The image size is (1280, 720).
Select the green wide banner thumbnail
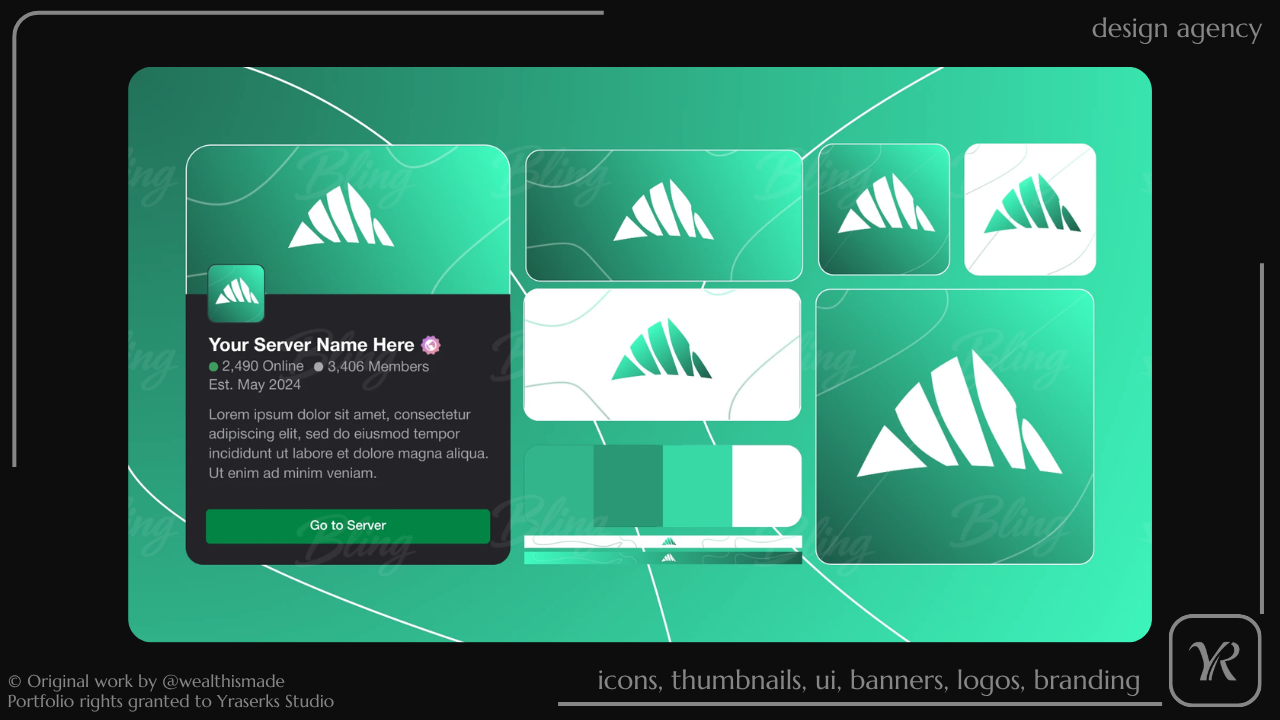pyautogui.click(x=664, y=215)
